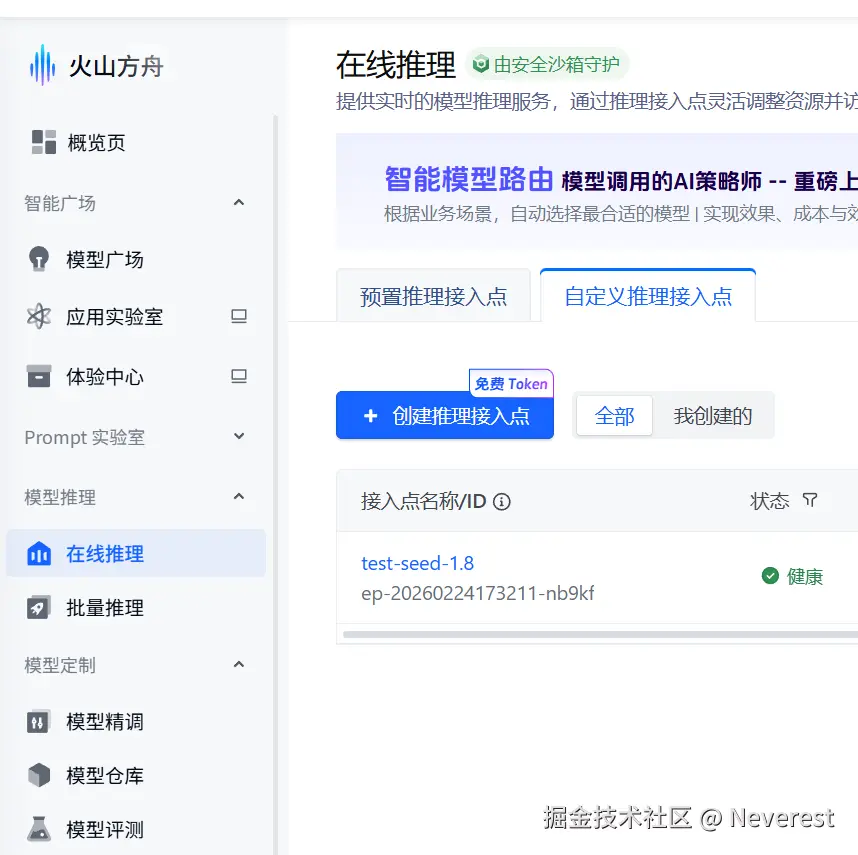
Task: Click the sidebar vertical scrollbar
Action: click(275, 484)
